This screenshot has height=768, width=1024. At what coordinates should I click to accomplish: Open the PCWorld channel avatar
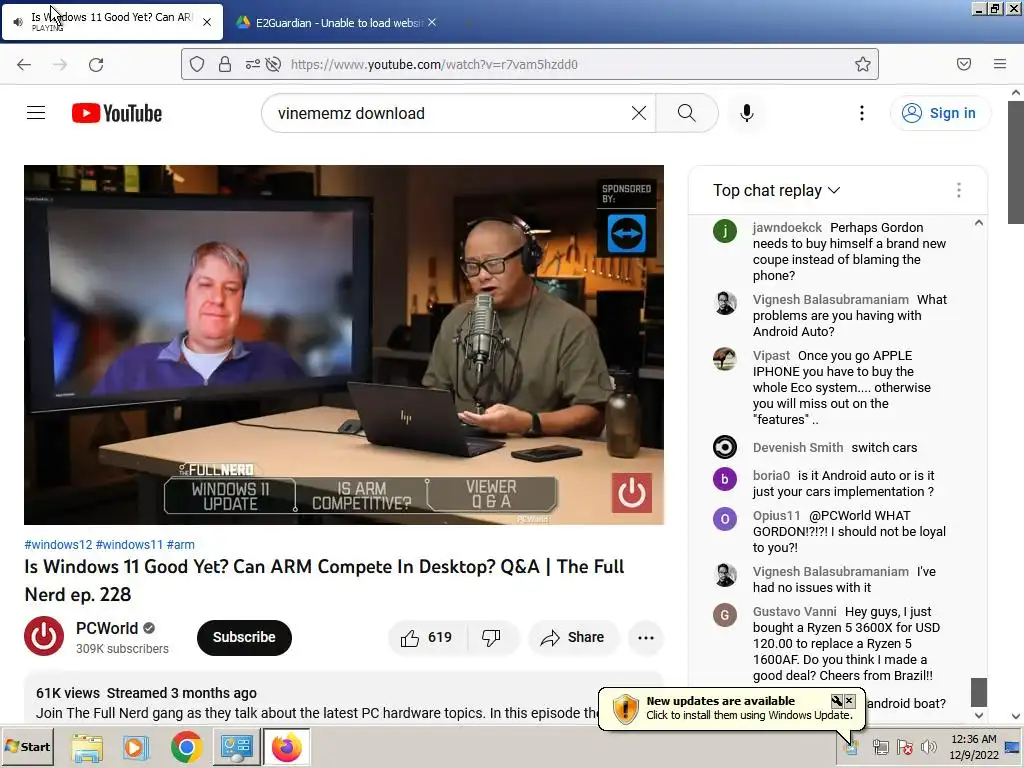44,636
